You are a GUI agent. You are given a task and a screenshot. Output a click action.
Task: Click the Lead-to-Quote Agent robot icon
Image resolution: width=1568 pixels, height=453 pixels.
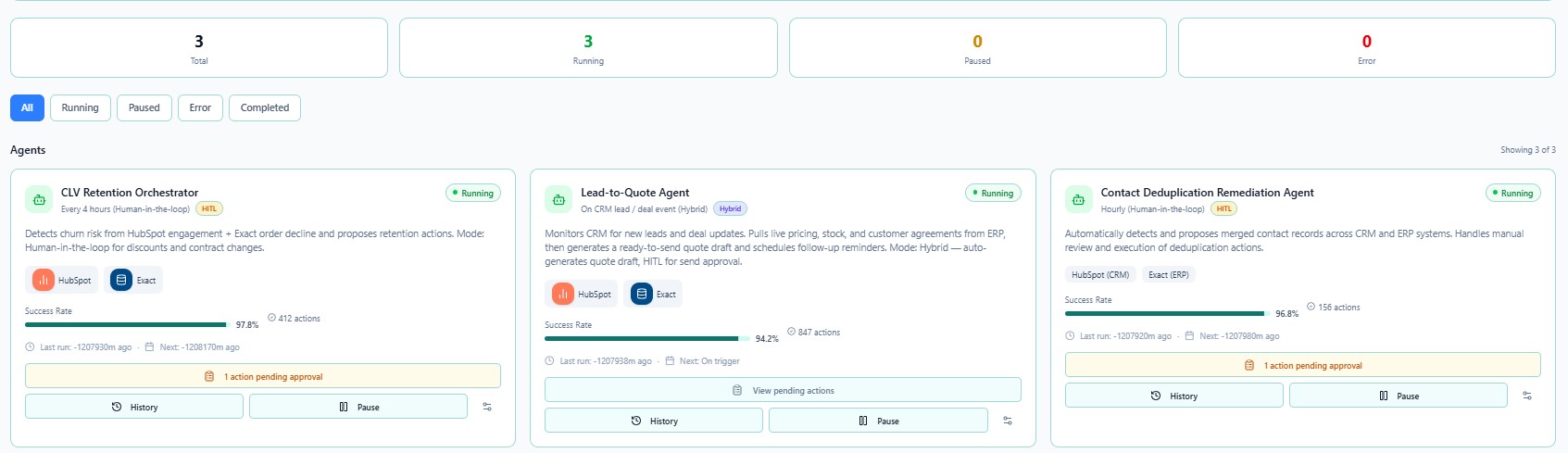click(558, 199)
